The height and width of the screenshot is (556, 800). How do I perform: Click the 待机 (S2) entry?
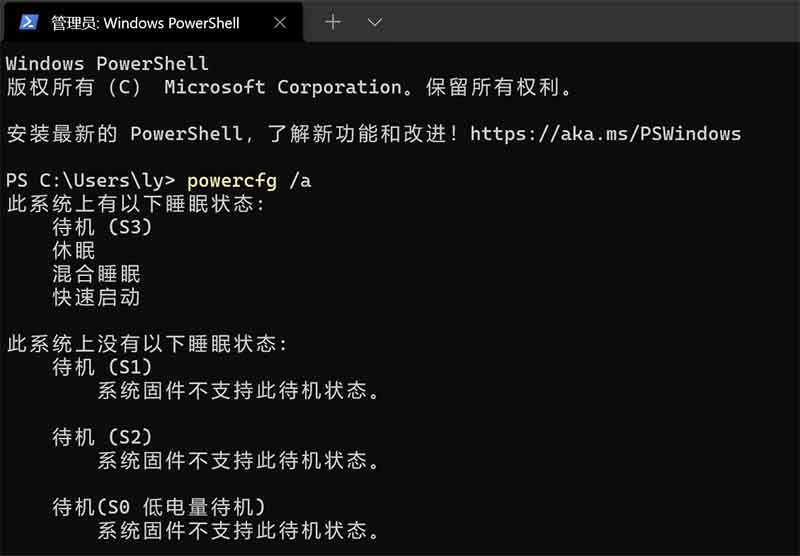tap(102, 437)
